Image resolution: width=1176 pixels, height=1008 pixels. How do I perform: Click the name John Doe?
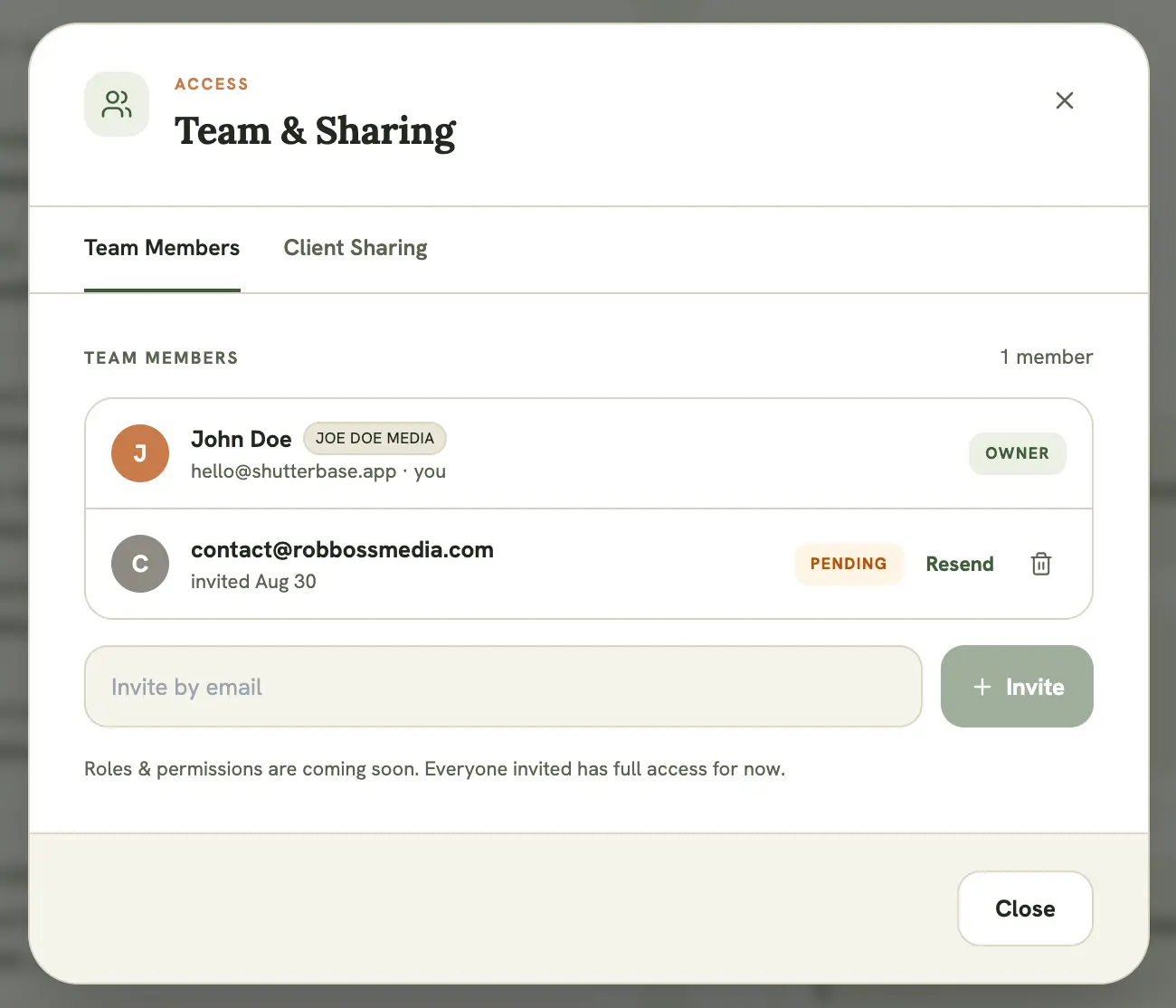(x=242, y=439)
